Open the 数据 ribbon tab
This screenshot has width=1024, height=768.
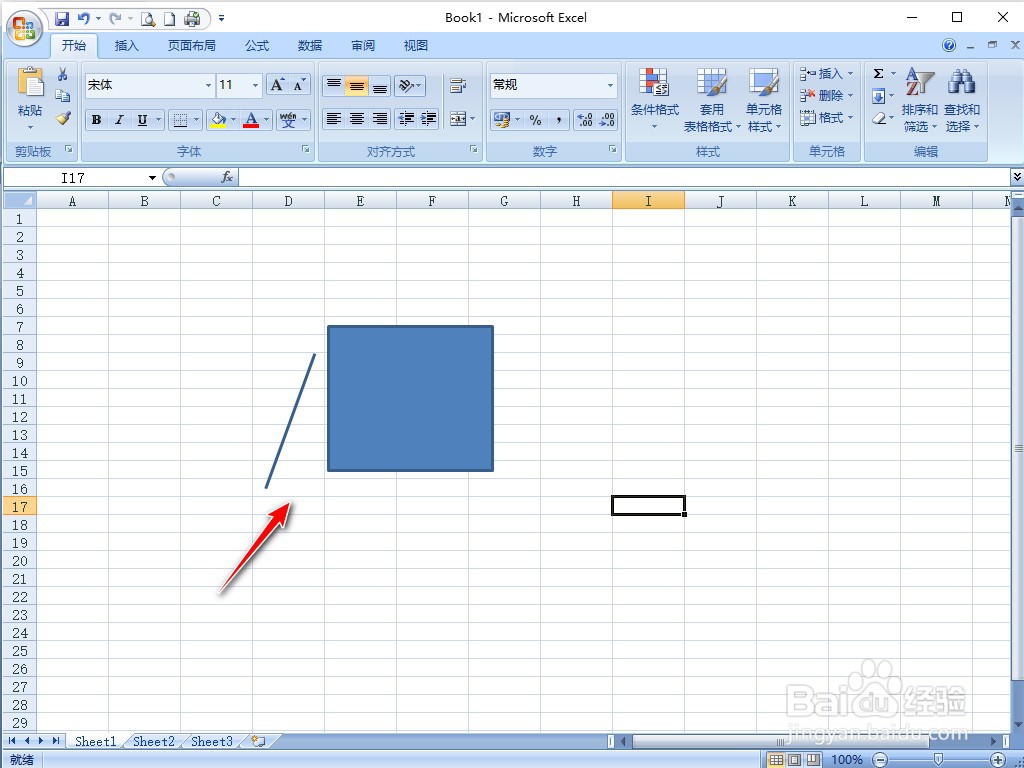click(x=310, y=45)
